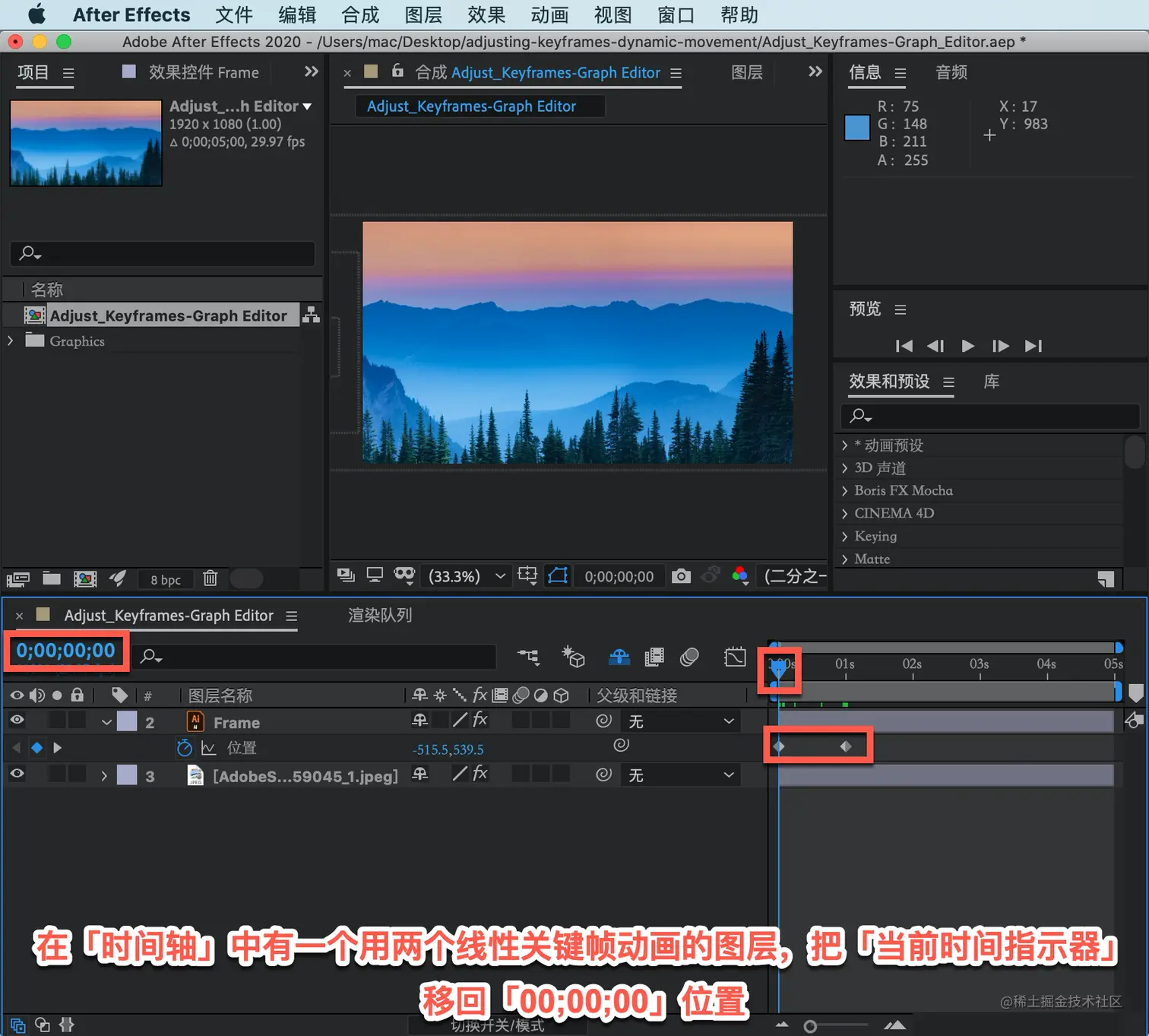1149x1036 pixels.
Task: Toggle the 位置 stopwatch
Action: (184, 748)
